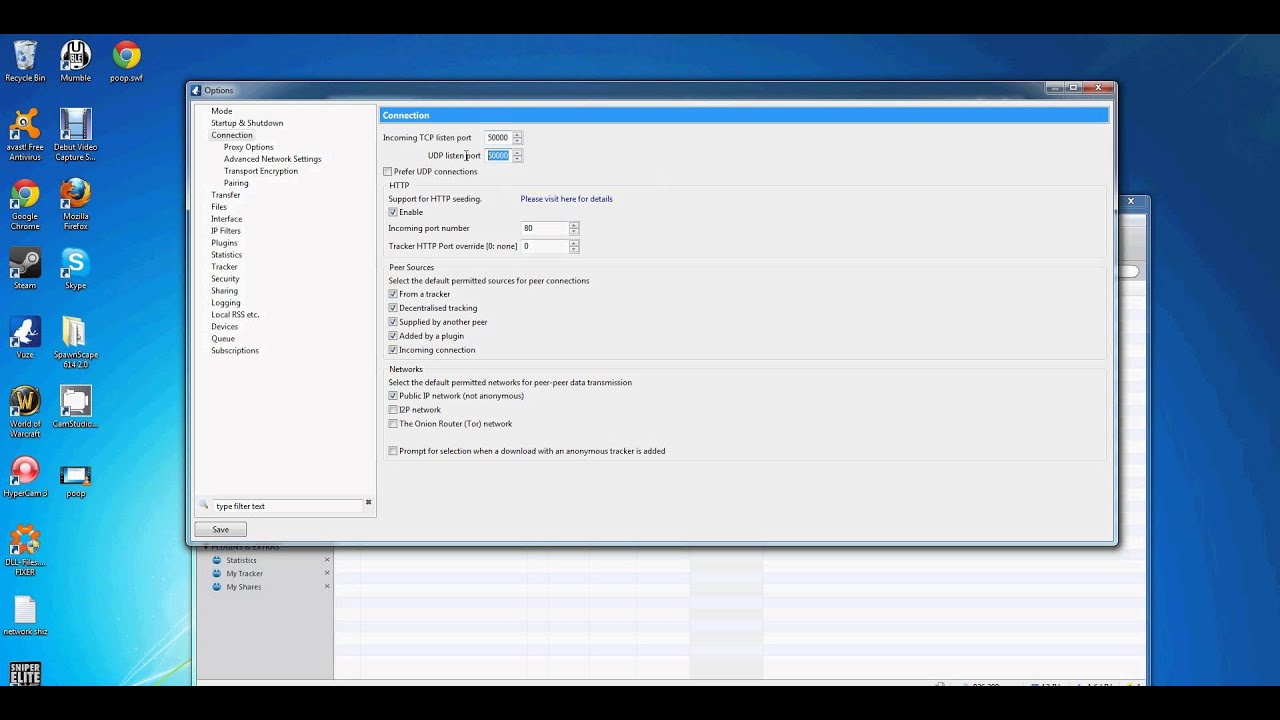Open the DLL-Files FIXER shortcut
The height and width of the screenshot is (720, 1280).
(25, 551)
